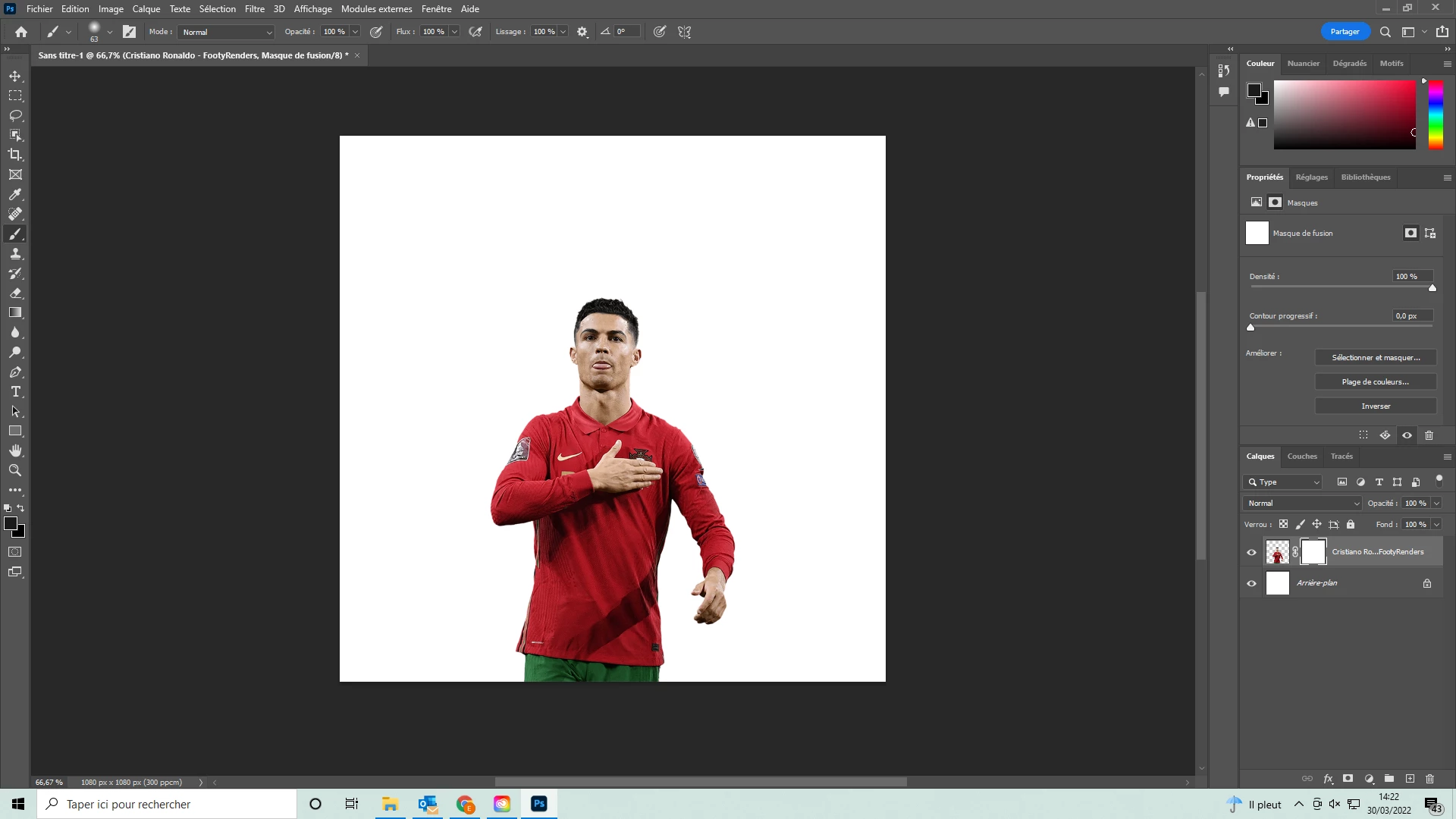Open the brush Mode dropdown
Screen dimensions: 1456x819
pos(226,32)
